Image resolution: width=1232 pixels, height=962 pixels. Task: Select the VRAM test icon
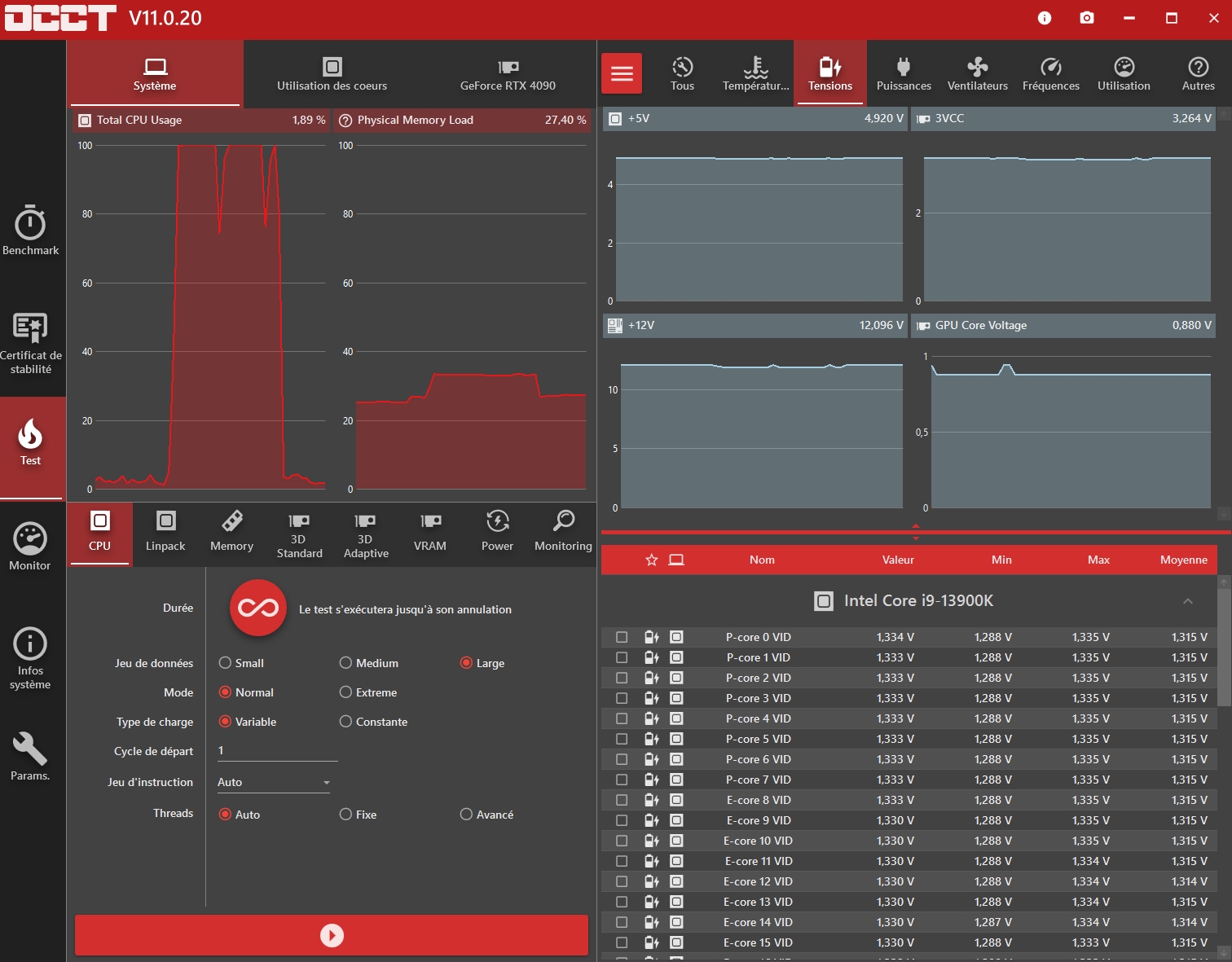tap(429, 532)
